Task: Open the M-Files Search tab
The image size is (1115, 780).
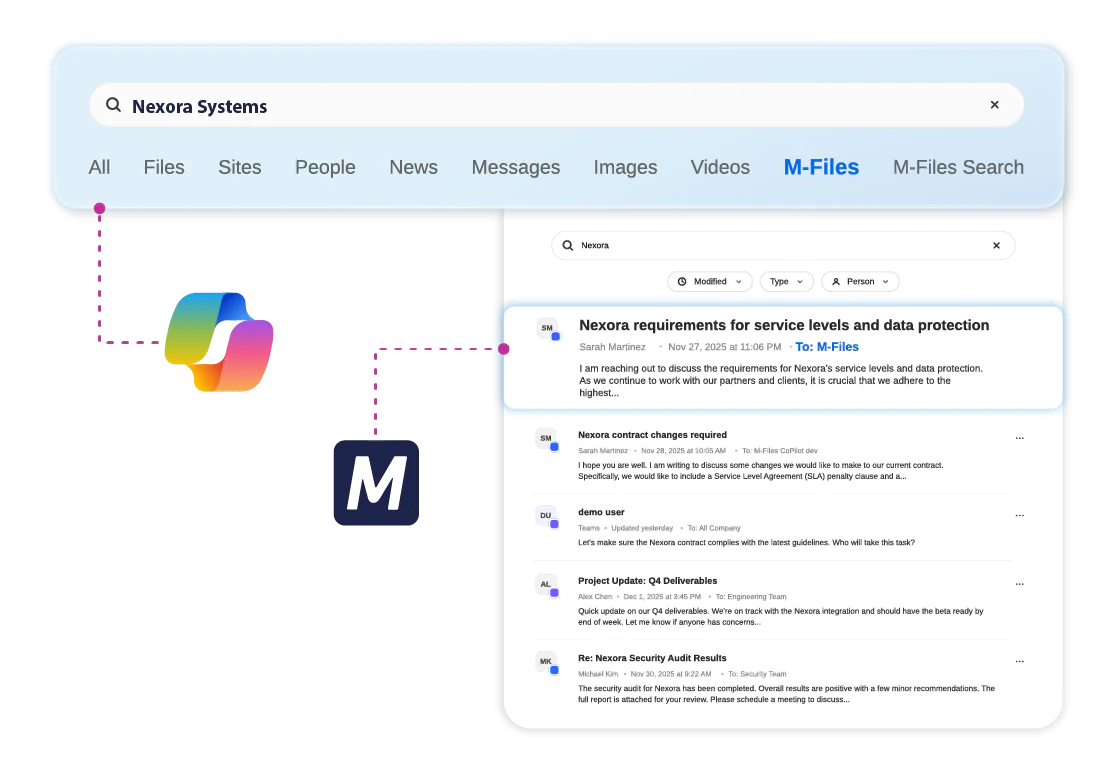Action: coord(958,167)
